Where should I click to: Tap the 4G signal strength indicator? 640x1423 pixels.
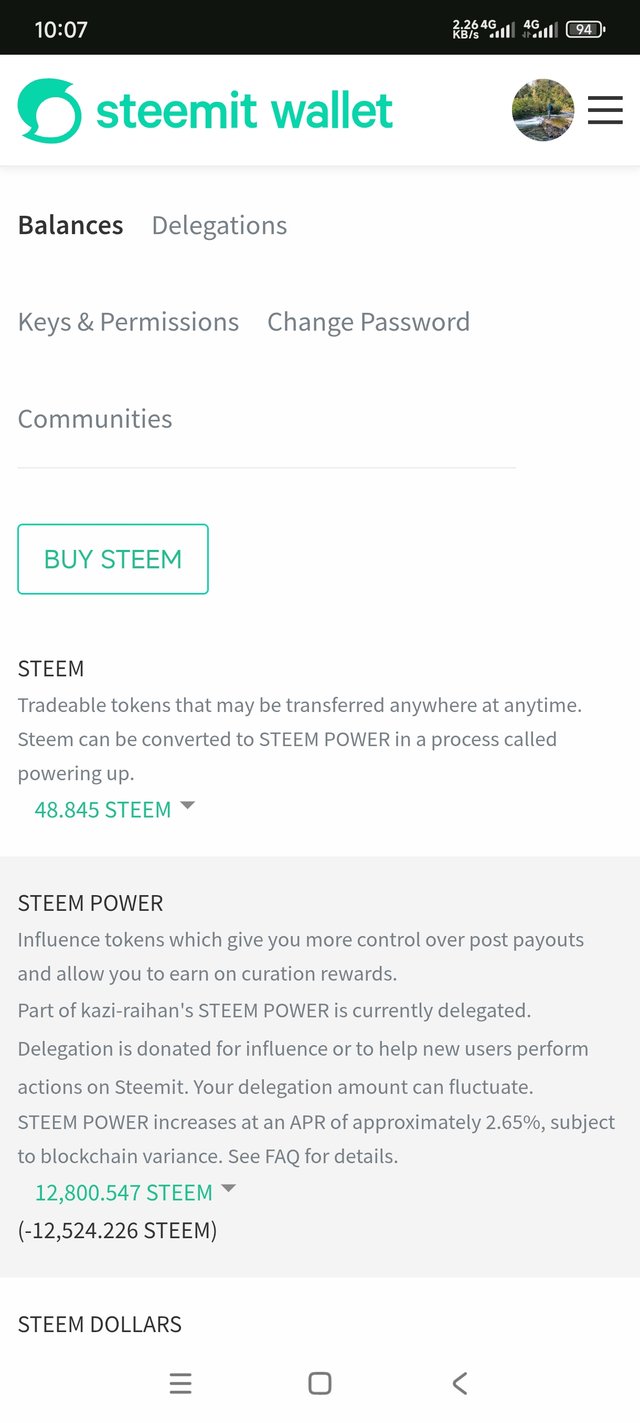(x=500, y=29)
